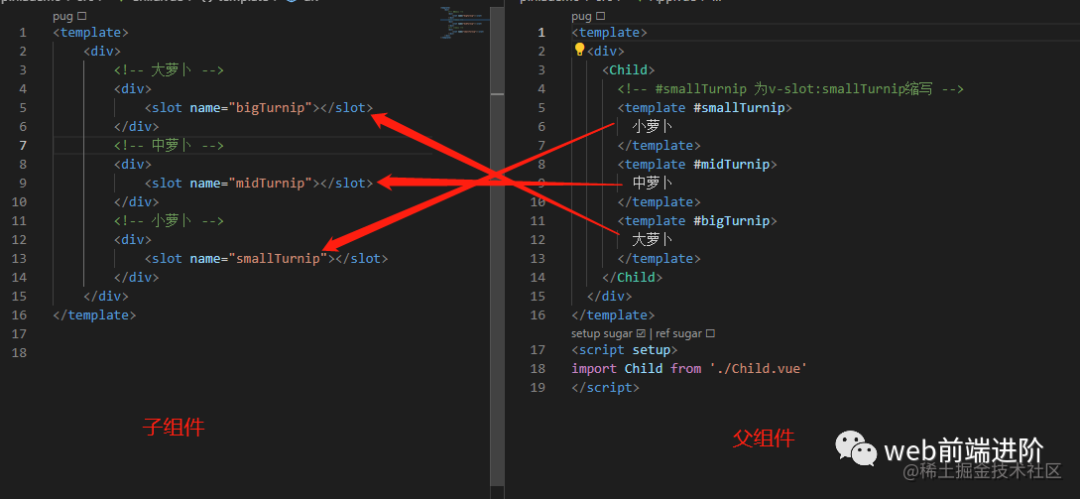Click the '<script setup>' line
The height and width of the screenshot is (499, 1080).
625,350
